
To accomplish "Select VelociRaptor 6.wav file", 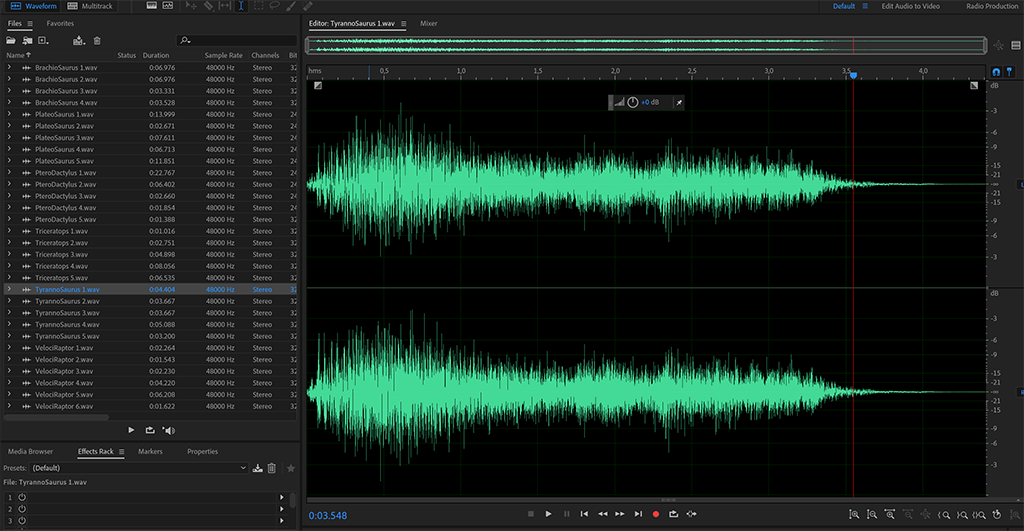I will point(64,406).
